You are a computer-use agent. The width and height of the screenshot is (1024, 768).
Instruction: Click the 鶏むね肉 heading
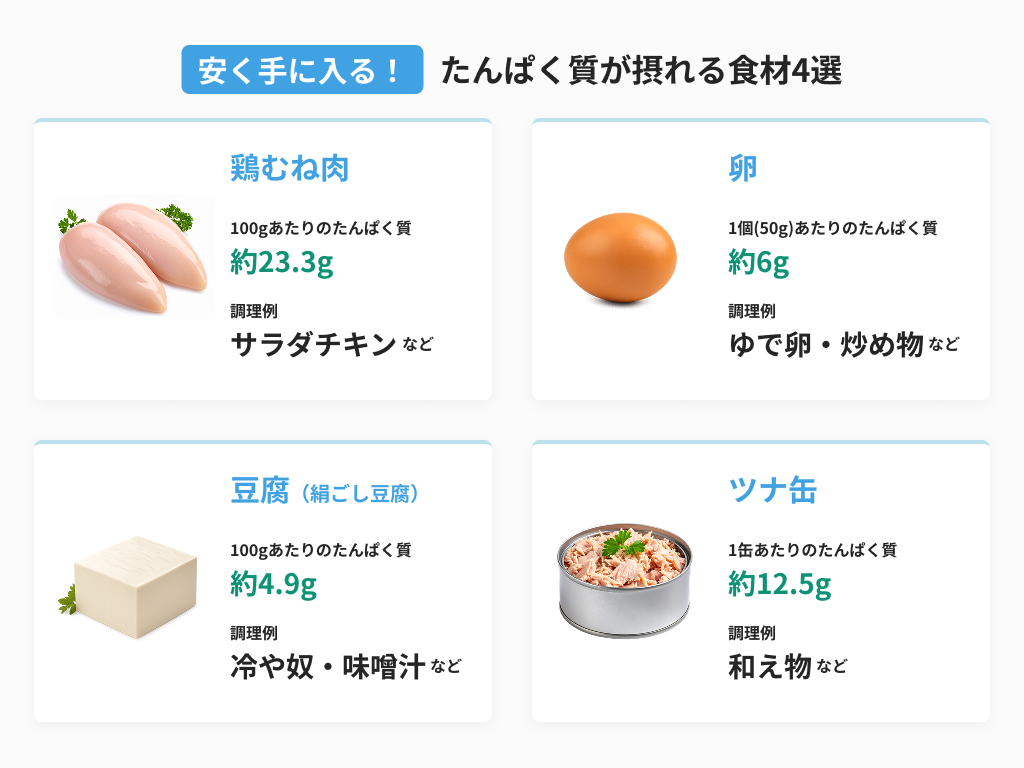(289, 169)
